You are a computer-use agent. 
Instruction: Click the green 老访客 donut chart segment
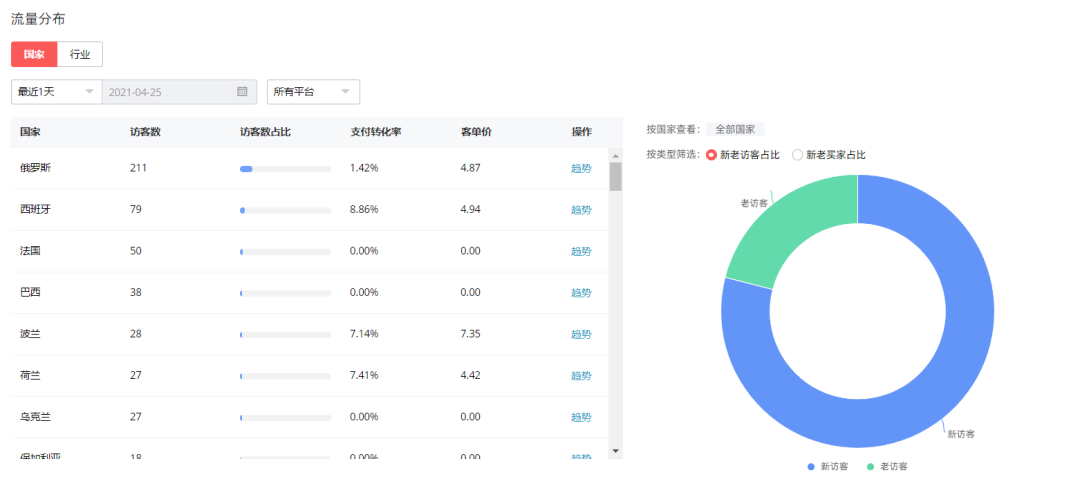click(790, 225)
